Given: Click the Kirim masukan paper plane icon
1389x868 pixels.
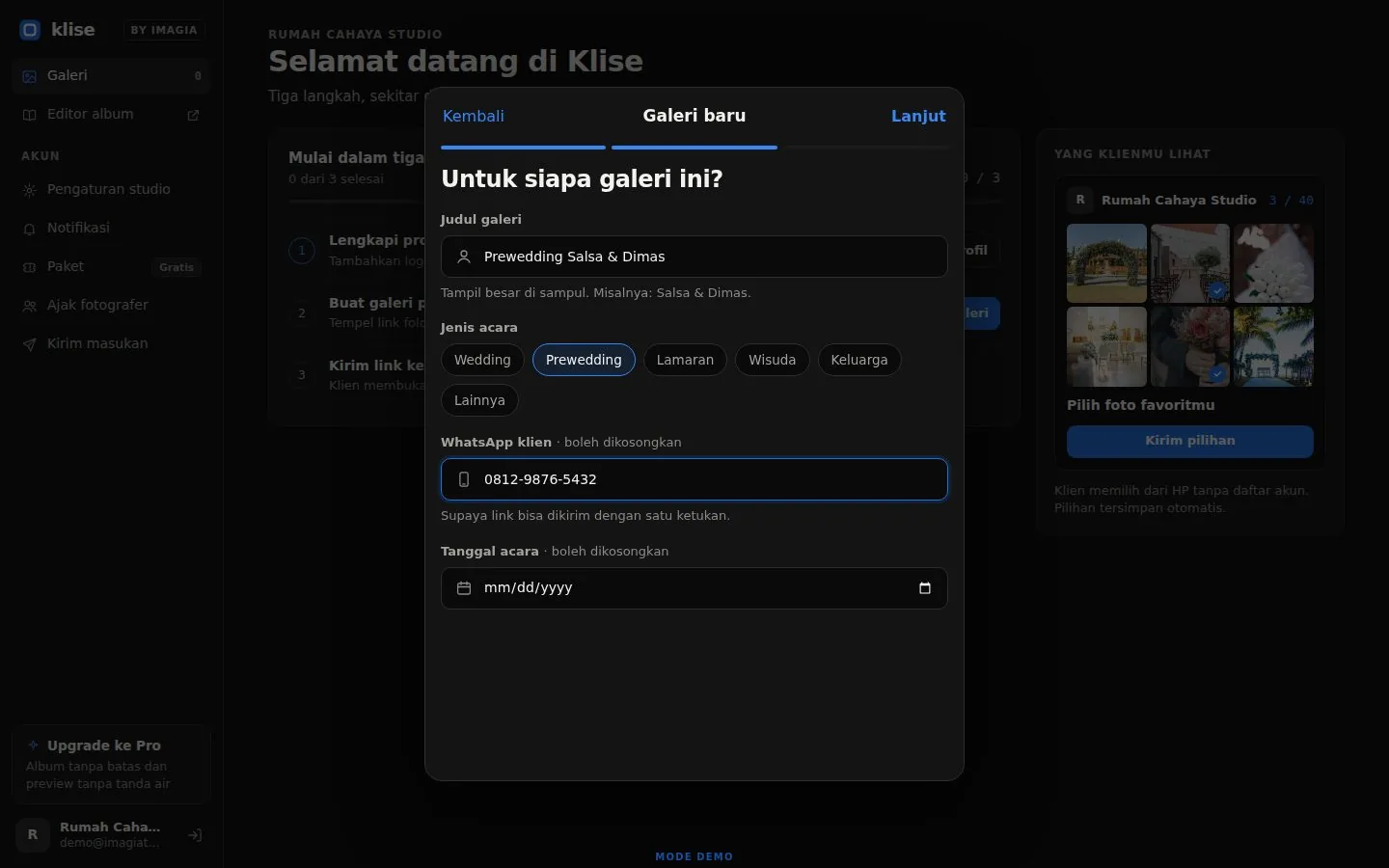Looking at the screenshot, I should point(30,344).
